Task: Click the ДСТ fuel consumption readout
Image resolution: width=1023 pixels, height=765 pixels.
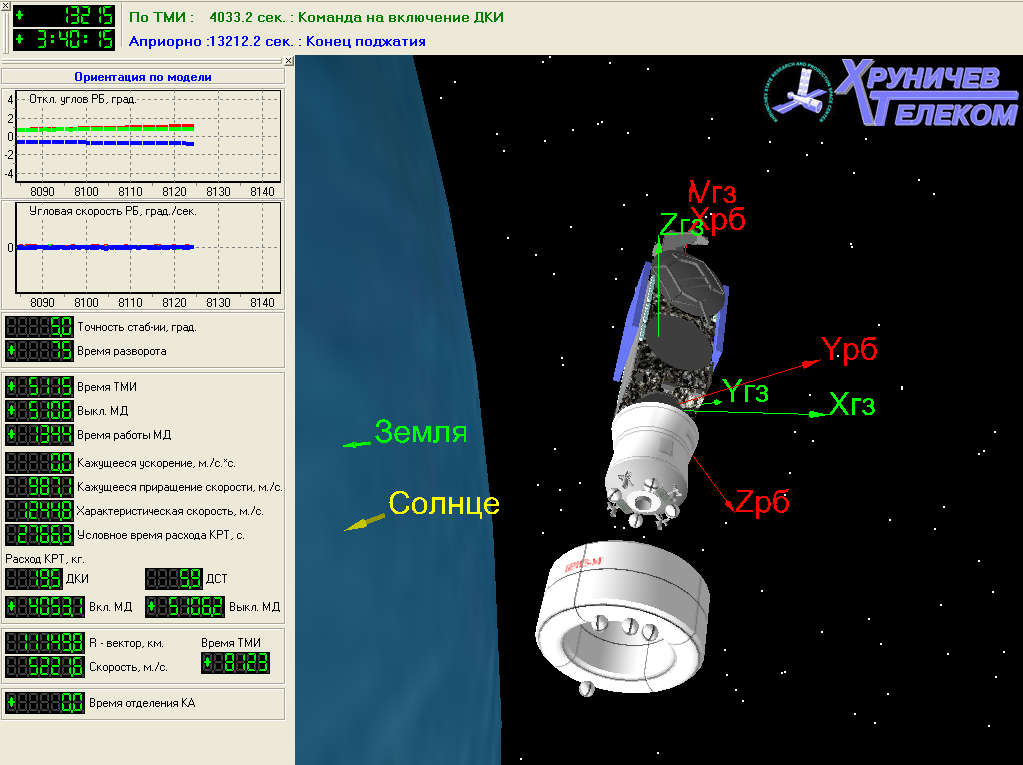Action: coord(174,579)
